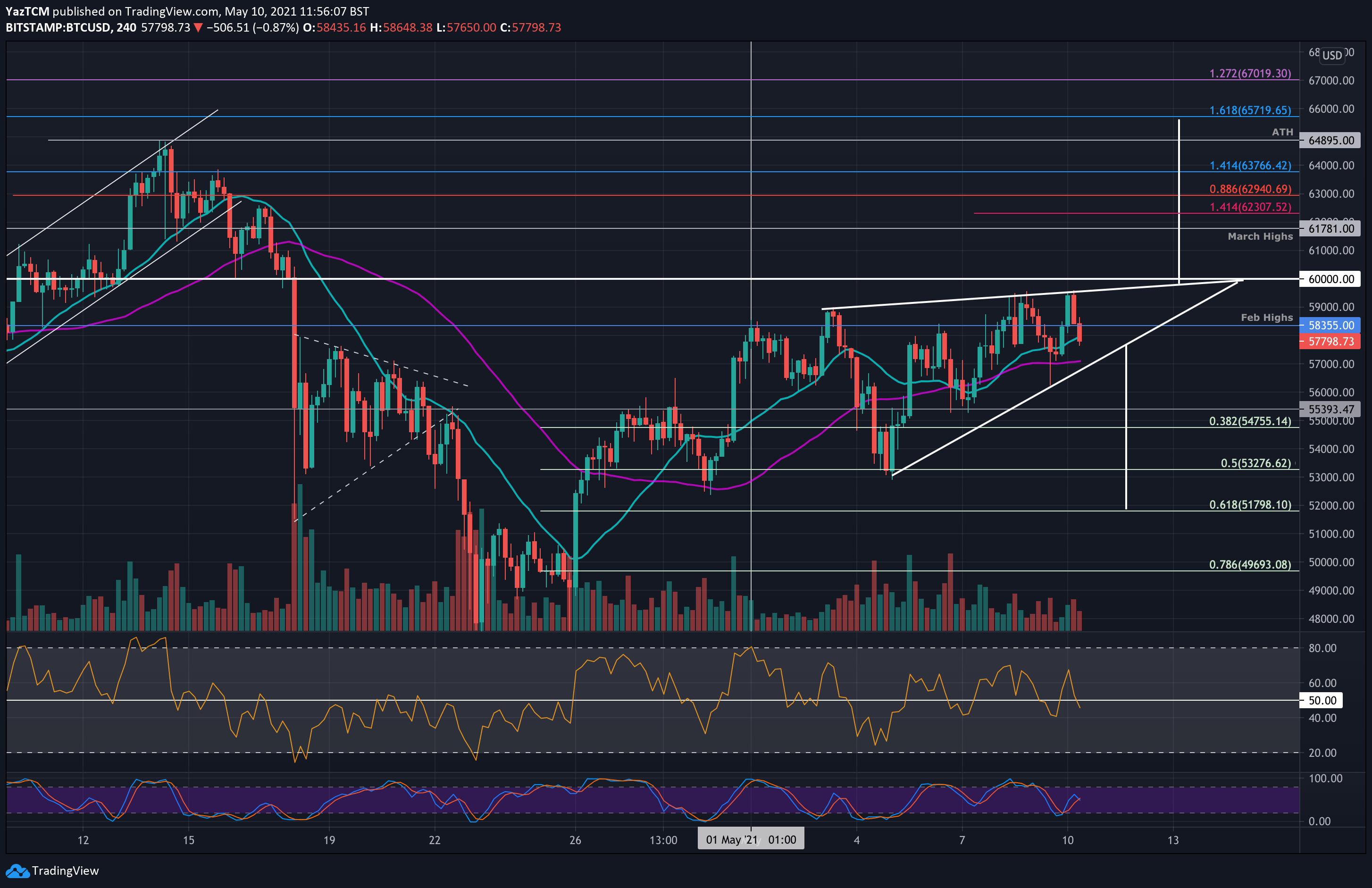1372x888 pixels.
Task: Click the Feb Highs annotation text
Action: click(x=1266, y=318)
